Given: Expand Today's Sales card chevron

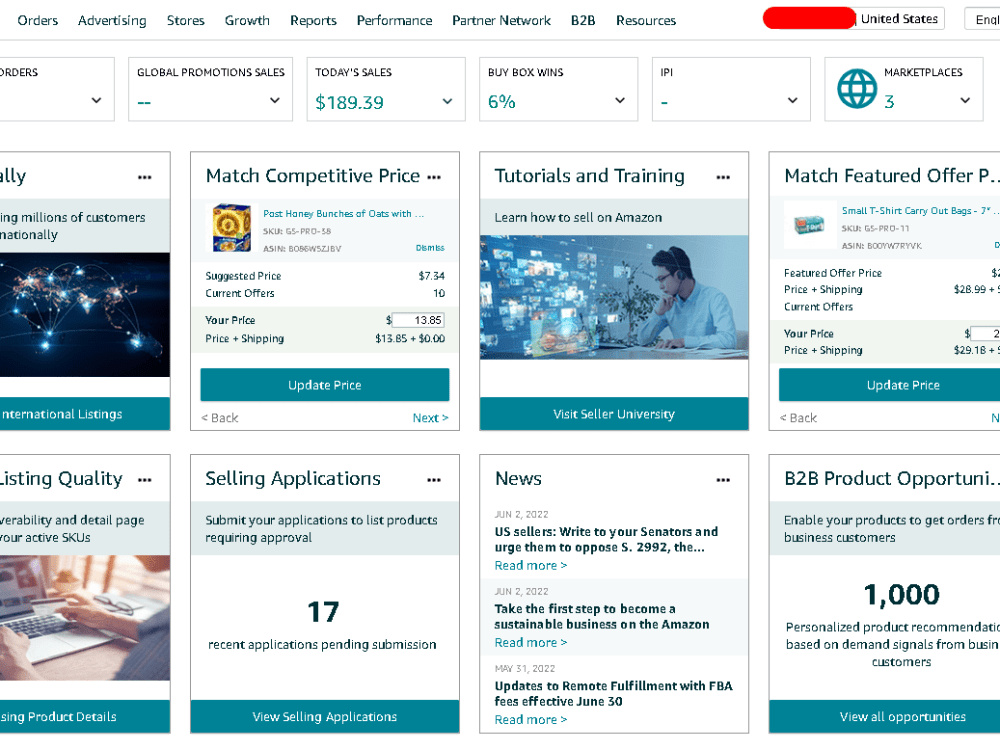Looking at the screenshot, I should pos(448,101).
